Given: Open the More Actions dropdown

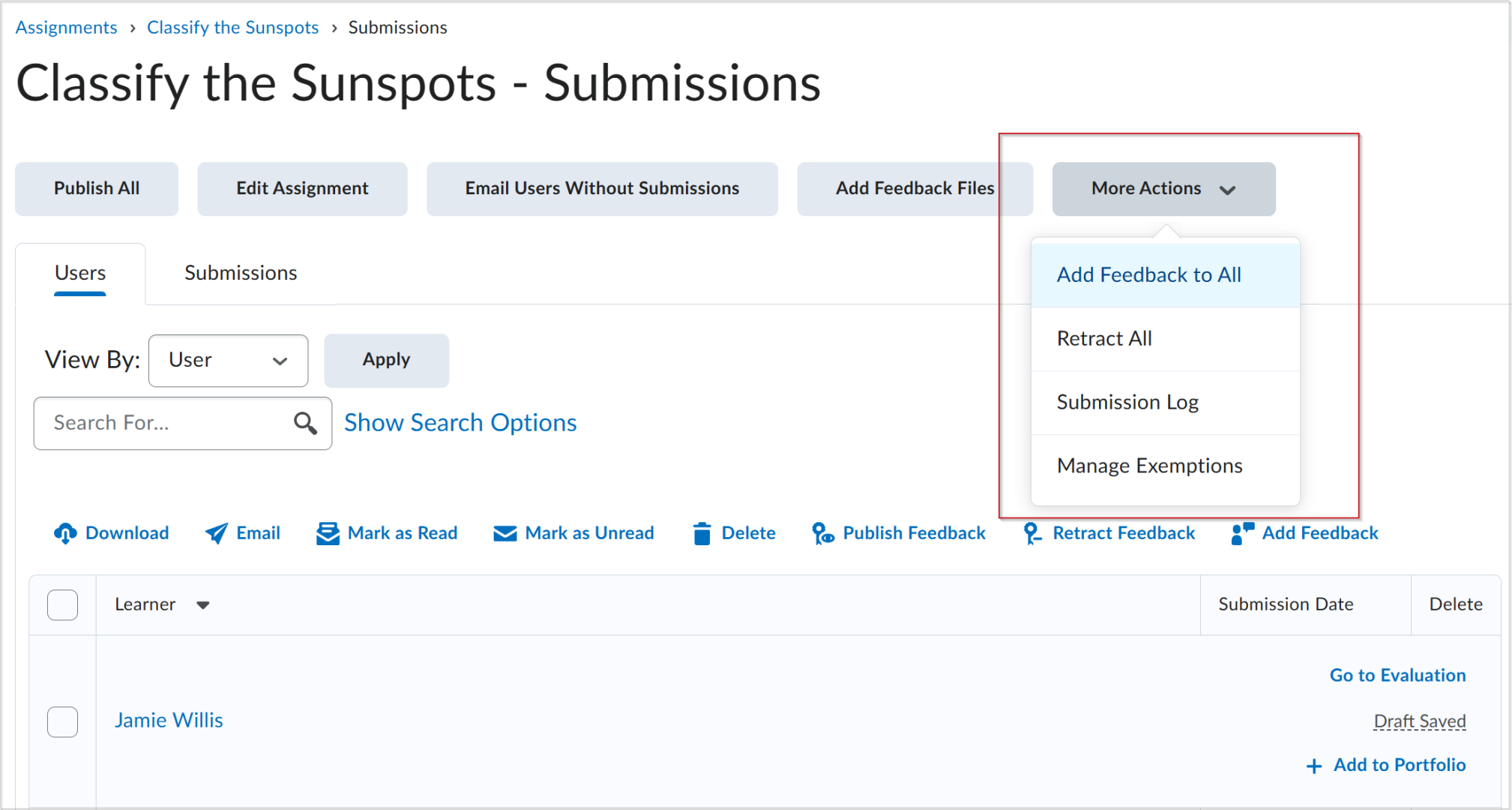Looking at the screenshot, I should coord(1163,188).
